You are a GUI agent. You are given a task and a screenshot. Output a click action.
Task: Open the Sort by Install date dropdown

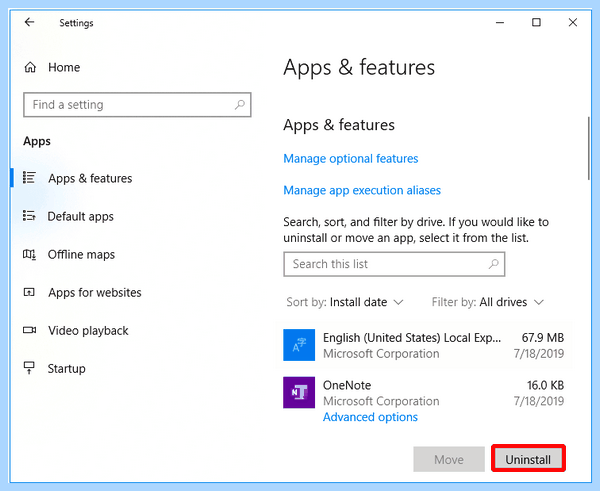[x=345, y=302]
